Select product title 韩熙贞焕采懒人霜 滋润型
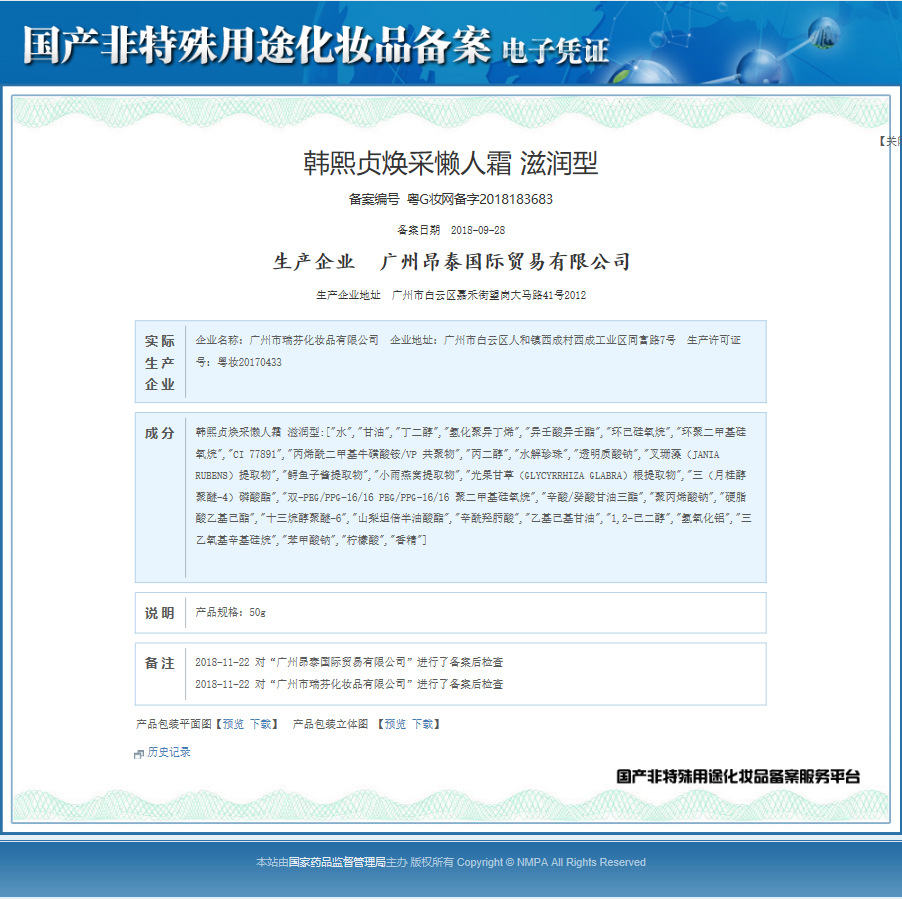Image resolution: width=902 pixels, height=899 pixels. 450,163
